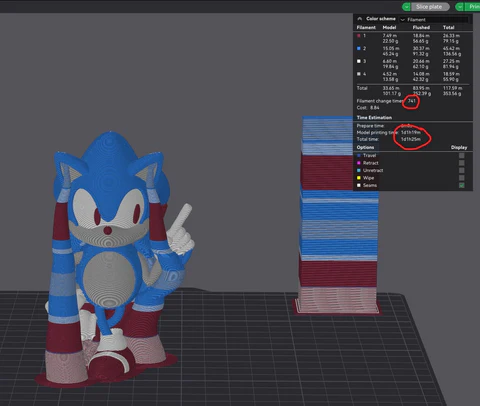
Task: Click the Time Estimation heading
Action: (374, 118)
